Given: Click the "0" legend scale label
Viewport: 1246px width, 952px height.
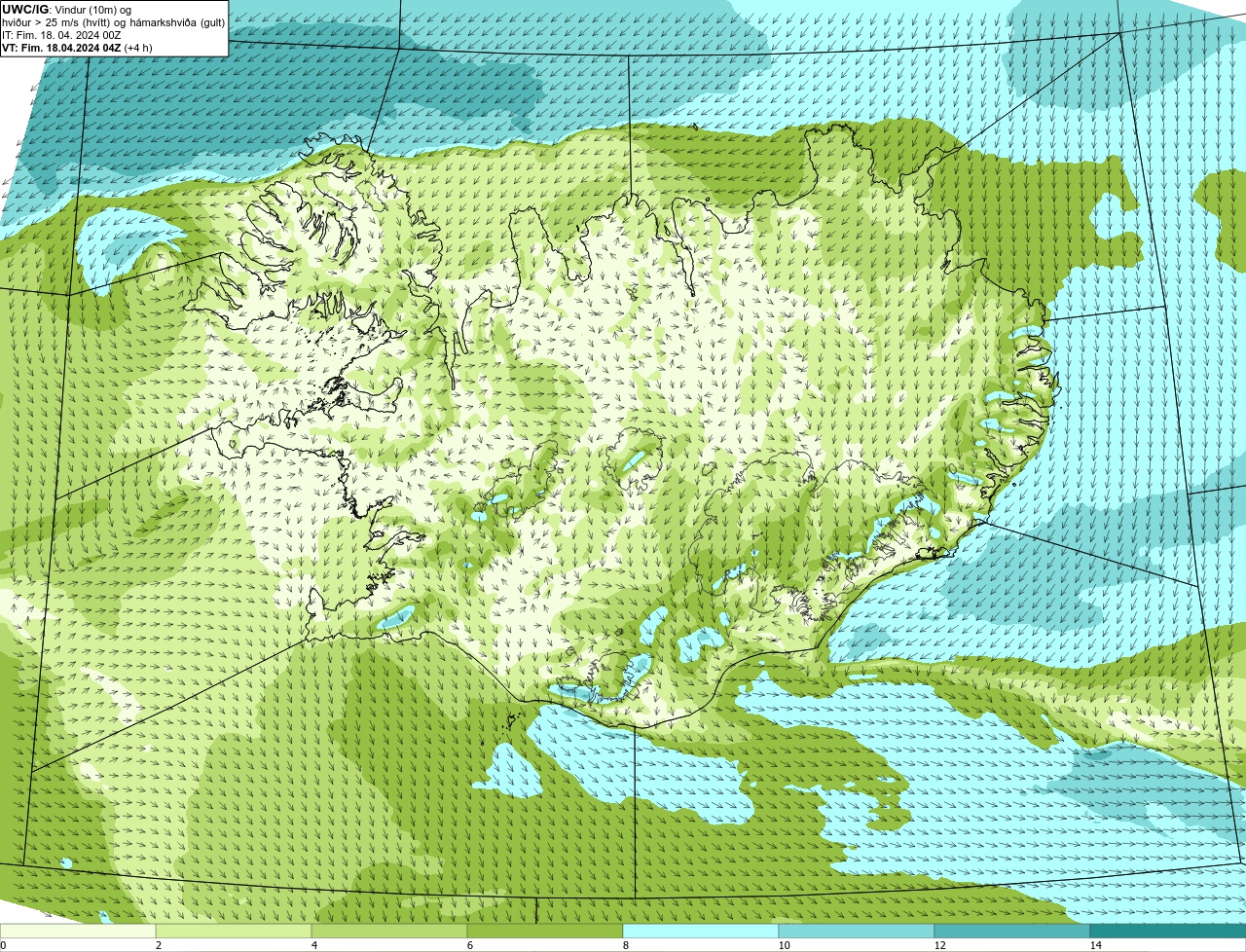Looking at the screenshot, I should [3, 945].
